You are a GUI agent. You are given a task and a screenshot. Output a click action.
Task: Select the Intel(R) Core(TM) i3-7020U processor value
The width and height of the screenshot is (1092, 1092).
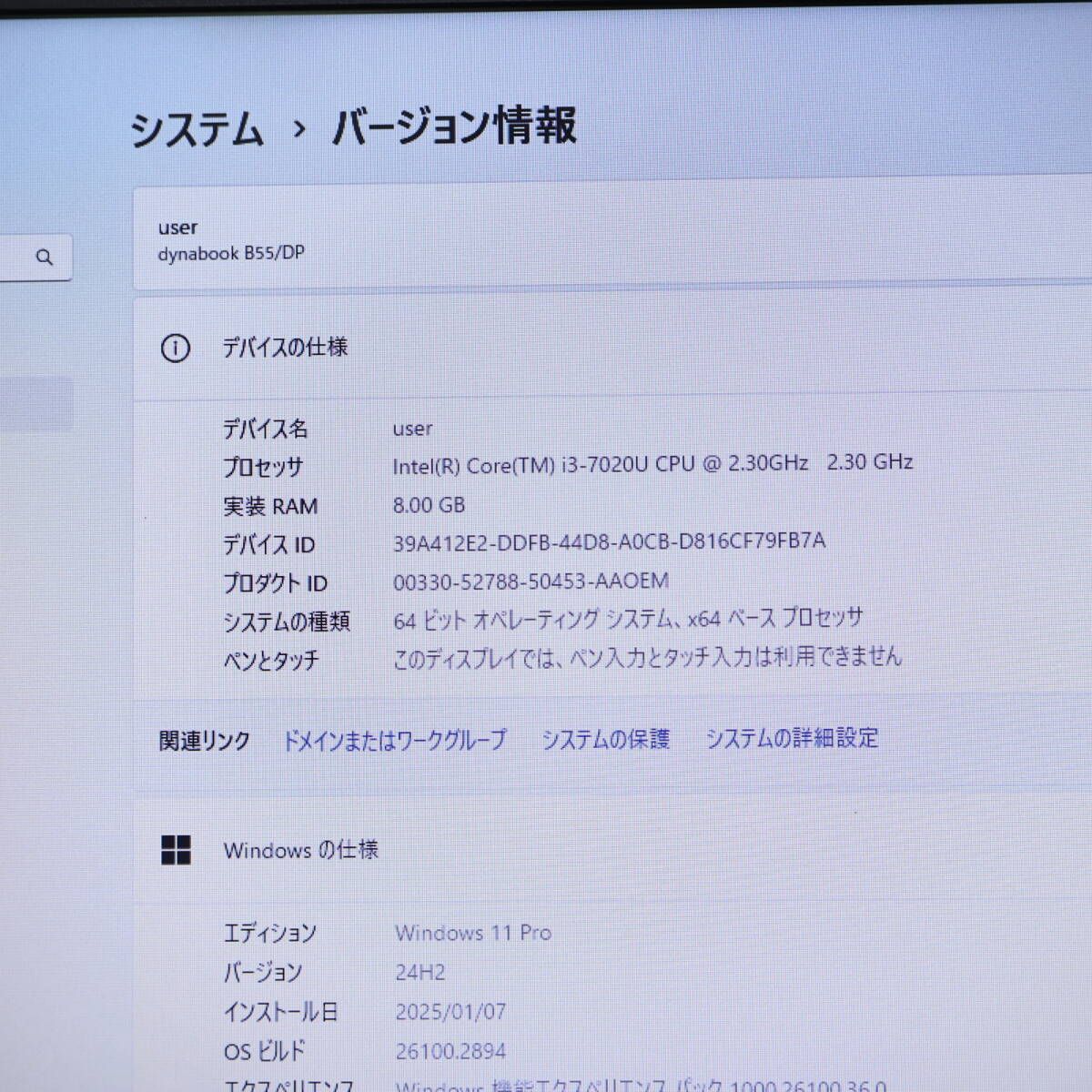click(x=652, y=464)
